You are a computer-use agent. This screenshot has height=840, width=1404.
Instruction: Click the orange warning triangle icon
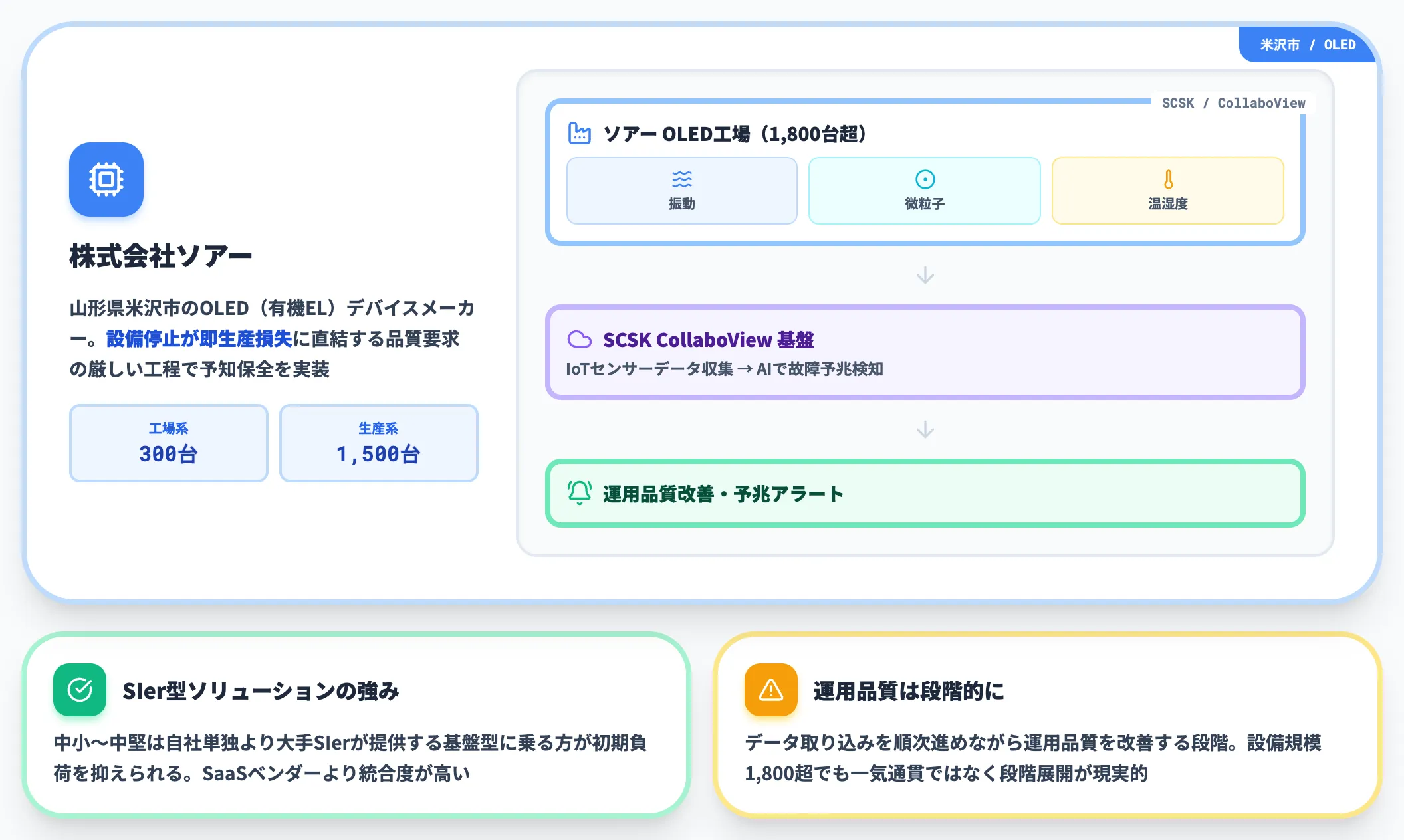pyautogui.click(x=771, y=690)
